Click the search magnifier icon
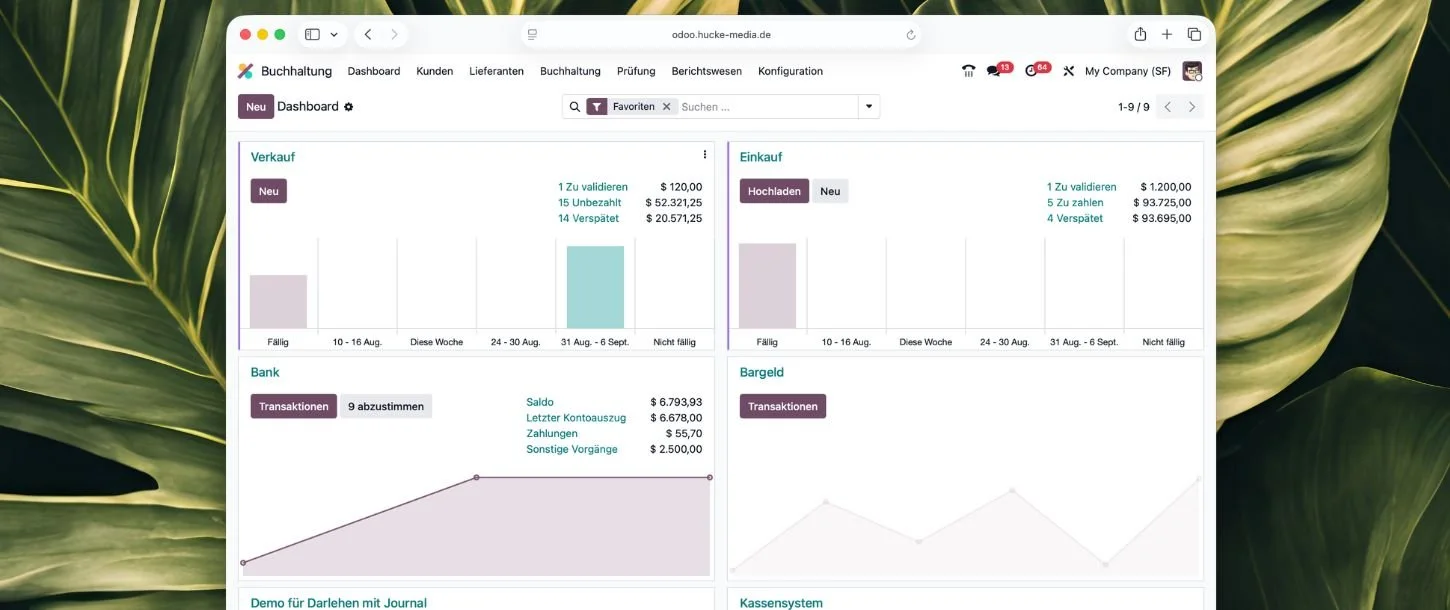The height and width of the screenshot is (610, 1450). tap(574, 106)
